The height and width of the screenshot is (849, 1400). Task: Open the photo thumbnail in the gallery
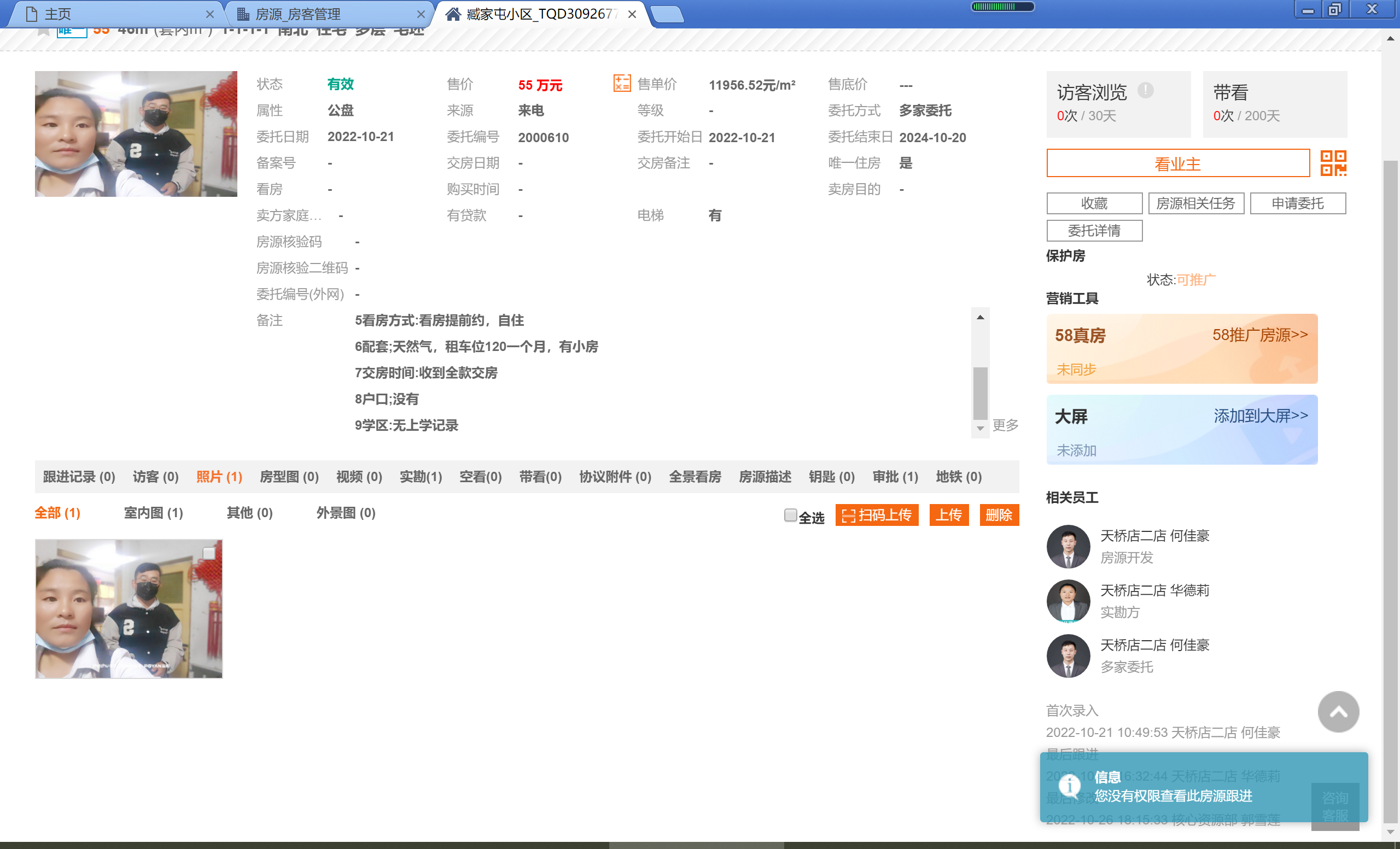click(129, 609)
